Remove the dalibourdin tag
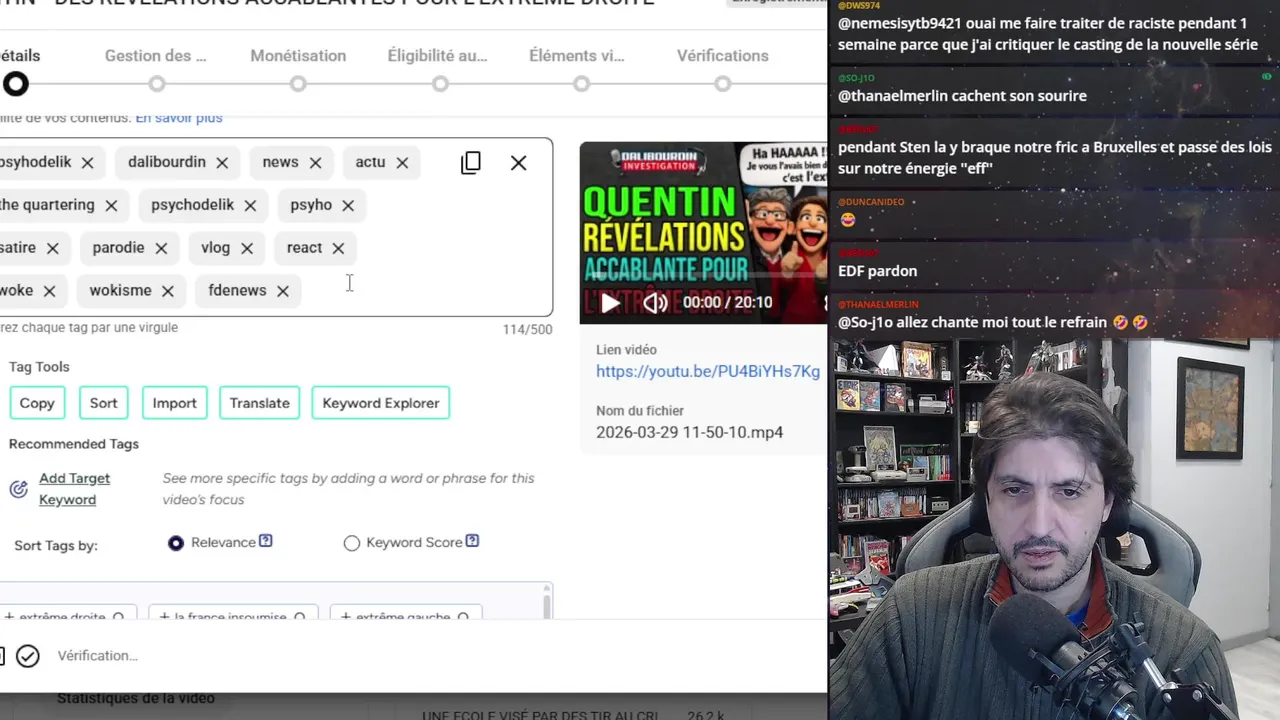The image size is (1280, 720). 222,163
